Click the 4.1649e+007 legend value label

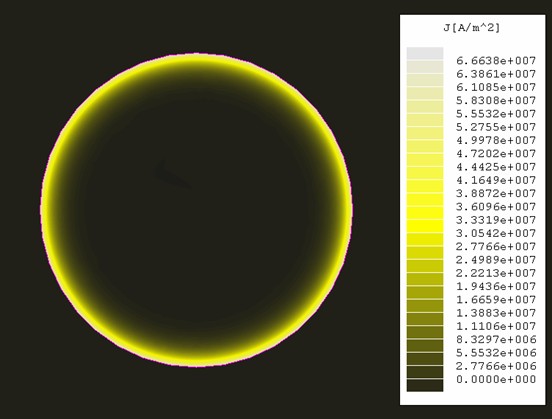pyautogui.click(x=496, y=180)
